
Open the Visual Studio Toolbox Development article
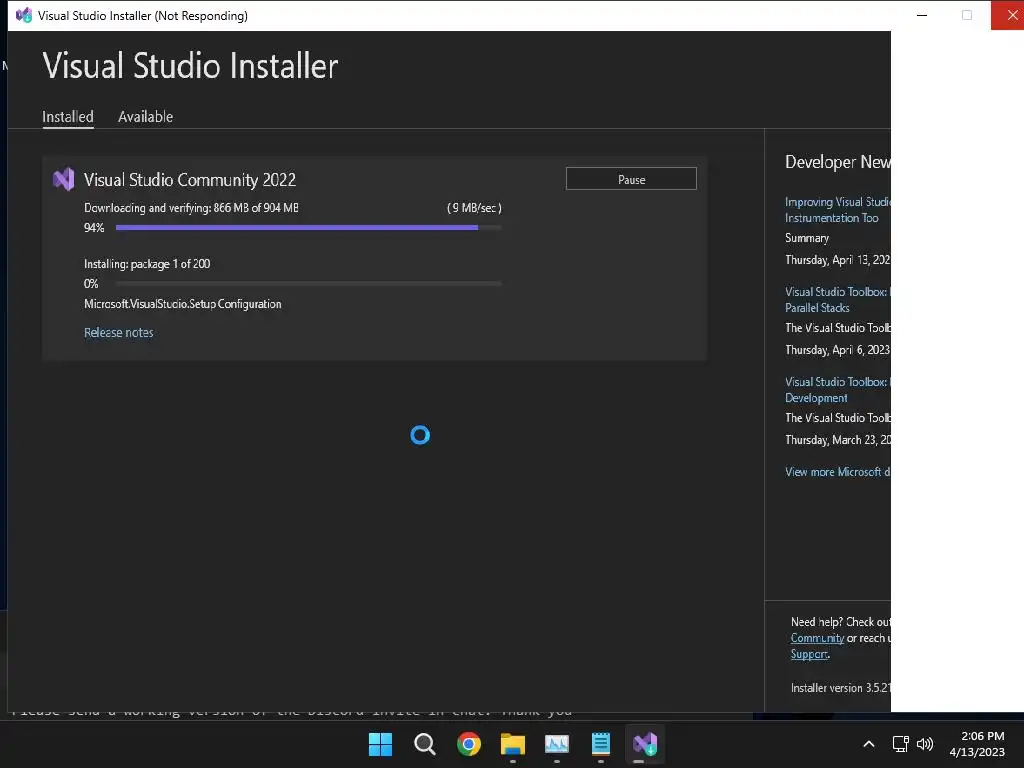pyautogui.click(x=837, y=390)
